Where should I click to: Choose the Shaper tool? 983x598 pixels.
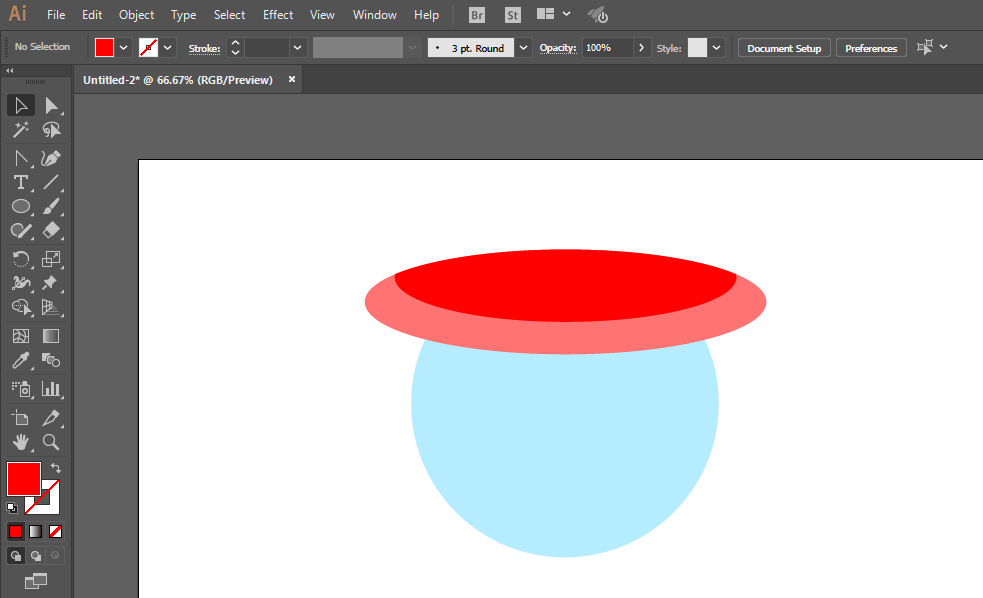click(21, 231)
